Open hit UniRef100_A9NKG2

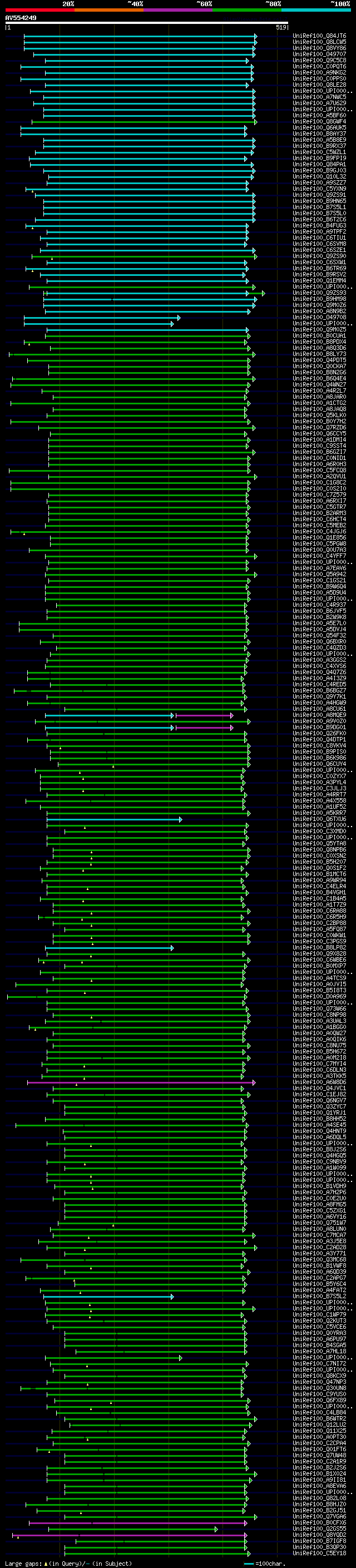[319, 72]
